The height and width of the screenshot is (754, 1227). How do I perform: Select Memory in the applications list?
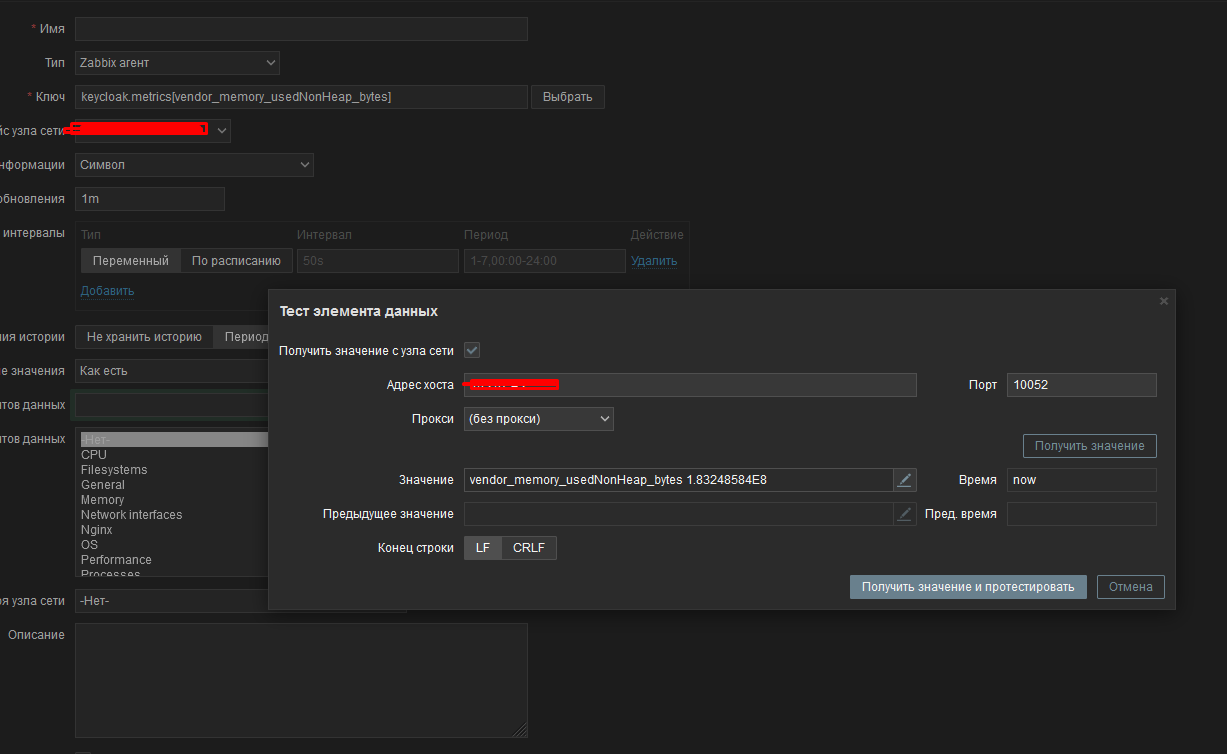coord(104,499)
